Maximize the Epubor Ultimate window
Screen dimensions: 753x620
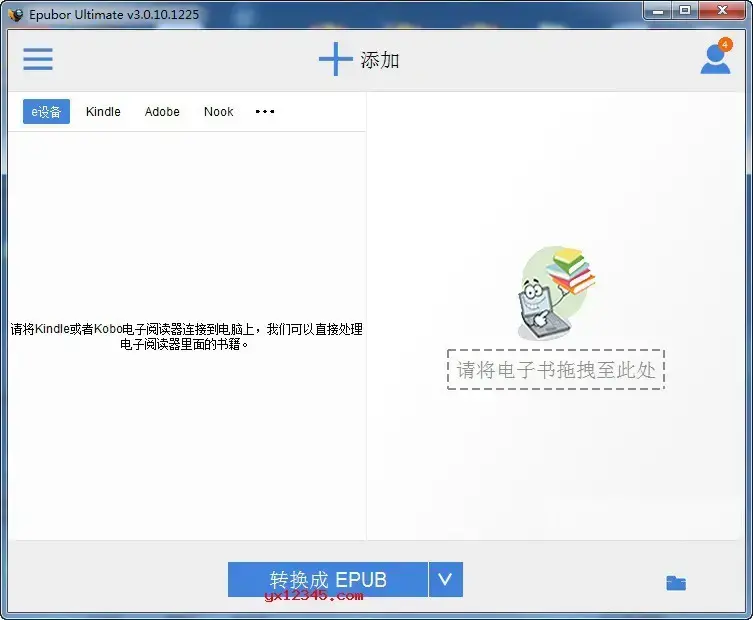[x=685, y=10]
